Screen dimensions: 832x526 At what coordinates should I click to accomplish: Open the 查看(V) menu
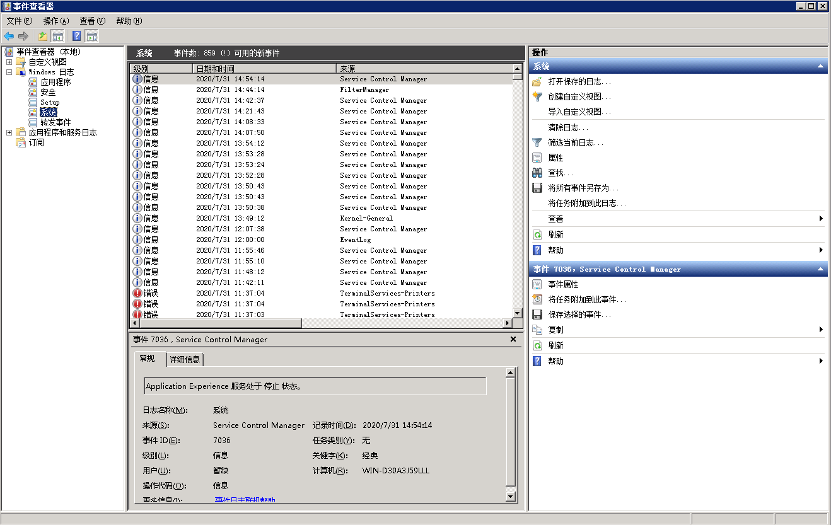[x=92, y=21]
